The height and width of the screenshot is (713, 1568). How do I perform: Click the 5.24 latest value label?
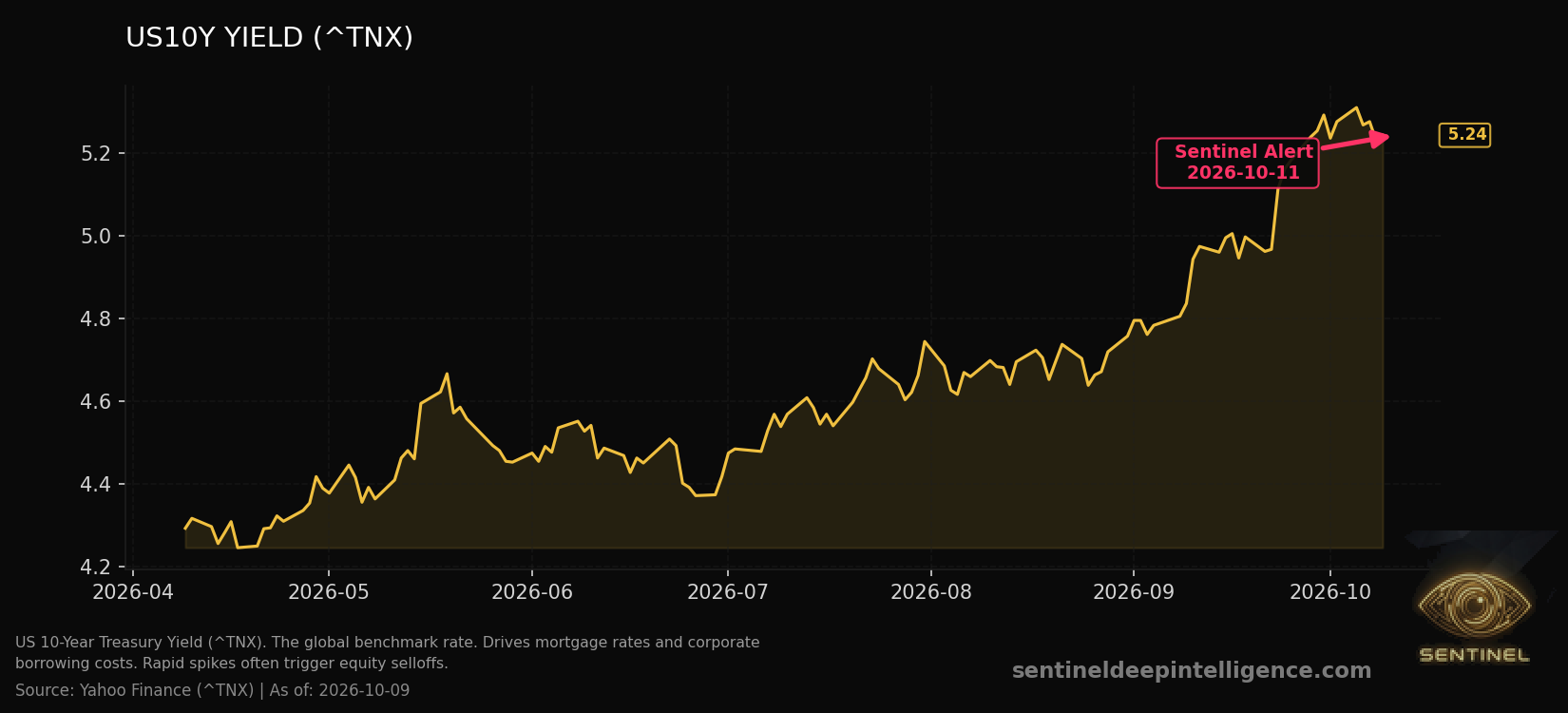tap(1465, 135)
